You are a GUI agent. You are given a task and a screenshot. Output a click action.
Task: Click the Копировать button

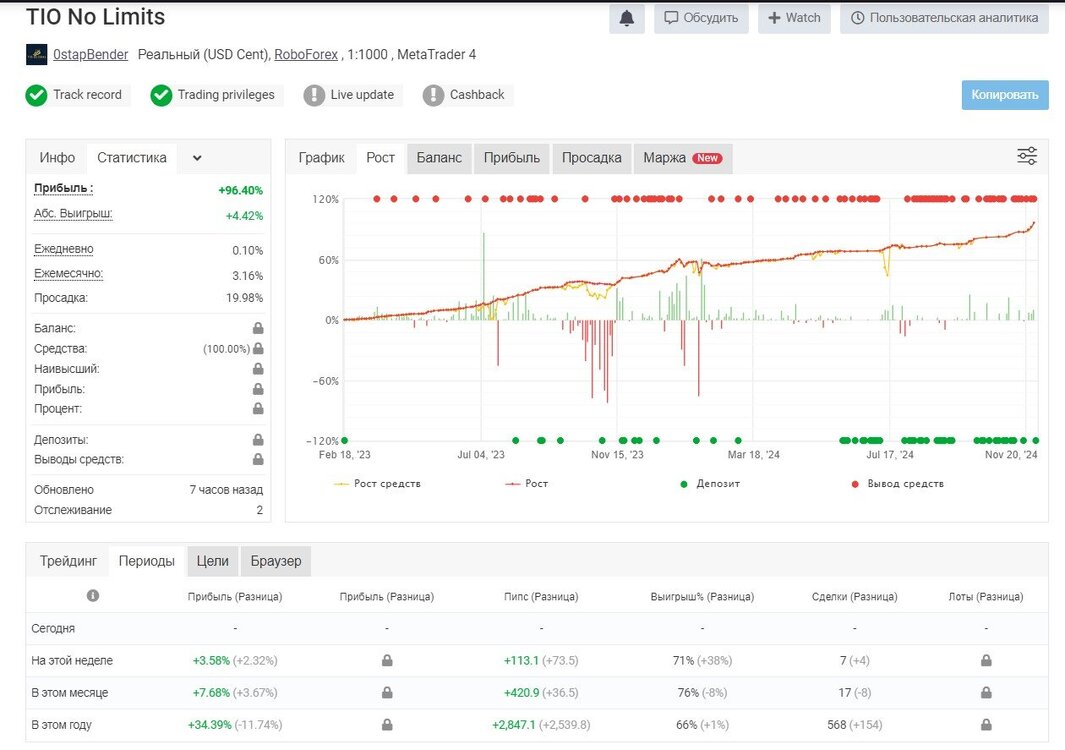point(1005,95)
